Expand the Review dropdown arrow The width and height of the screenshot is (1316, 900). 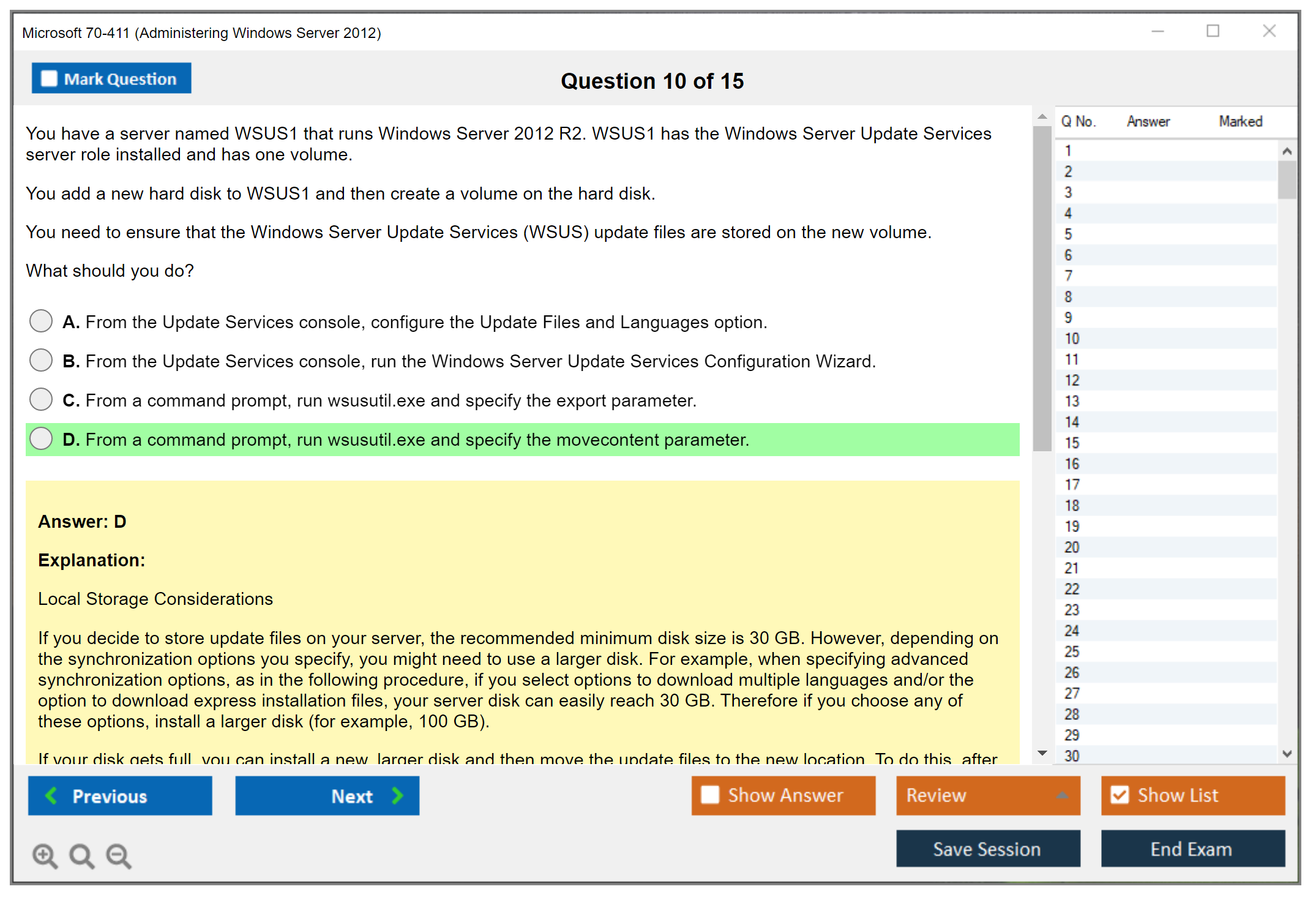tap(1063, 795)
